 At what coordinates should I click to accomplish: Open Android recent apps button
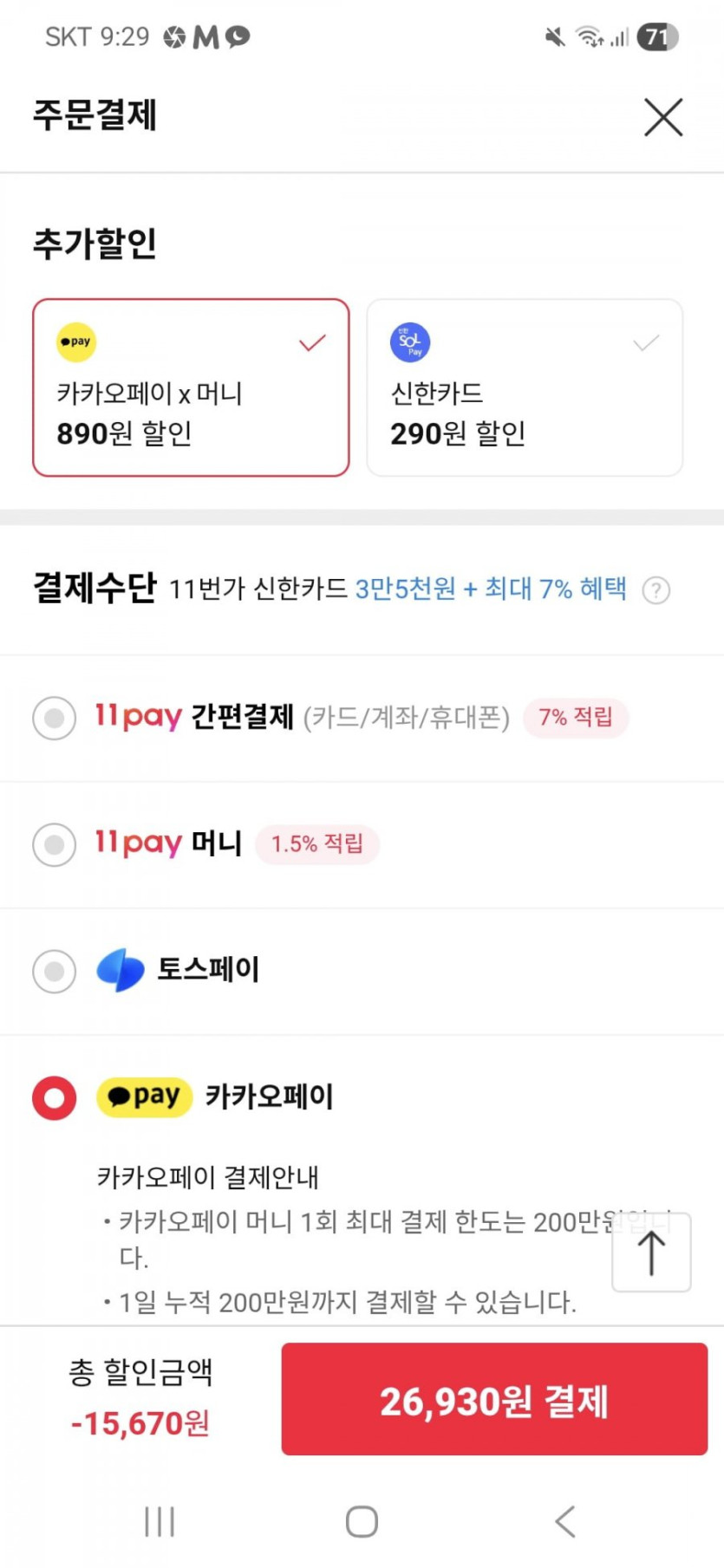coord(160,1521)
